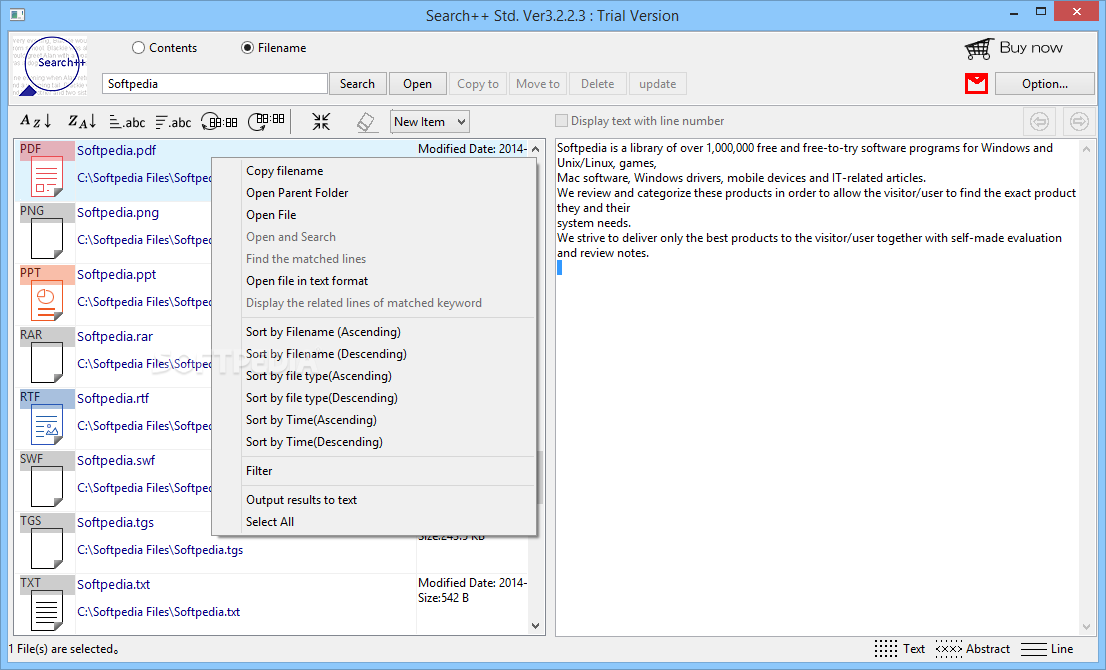1106x670 pixels.
Task: Click the Buy now link
Action: click(x=1031, y=47)
